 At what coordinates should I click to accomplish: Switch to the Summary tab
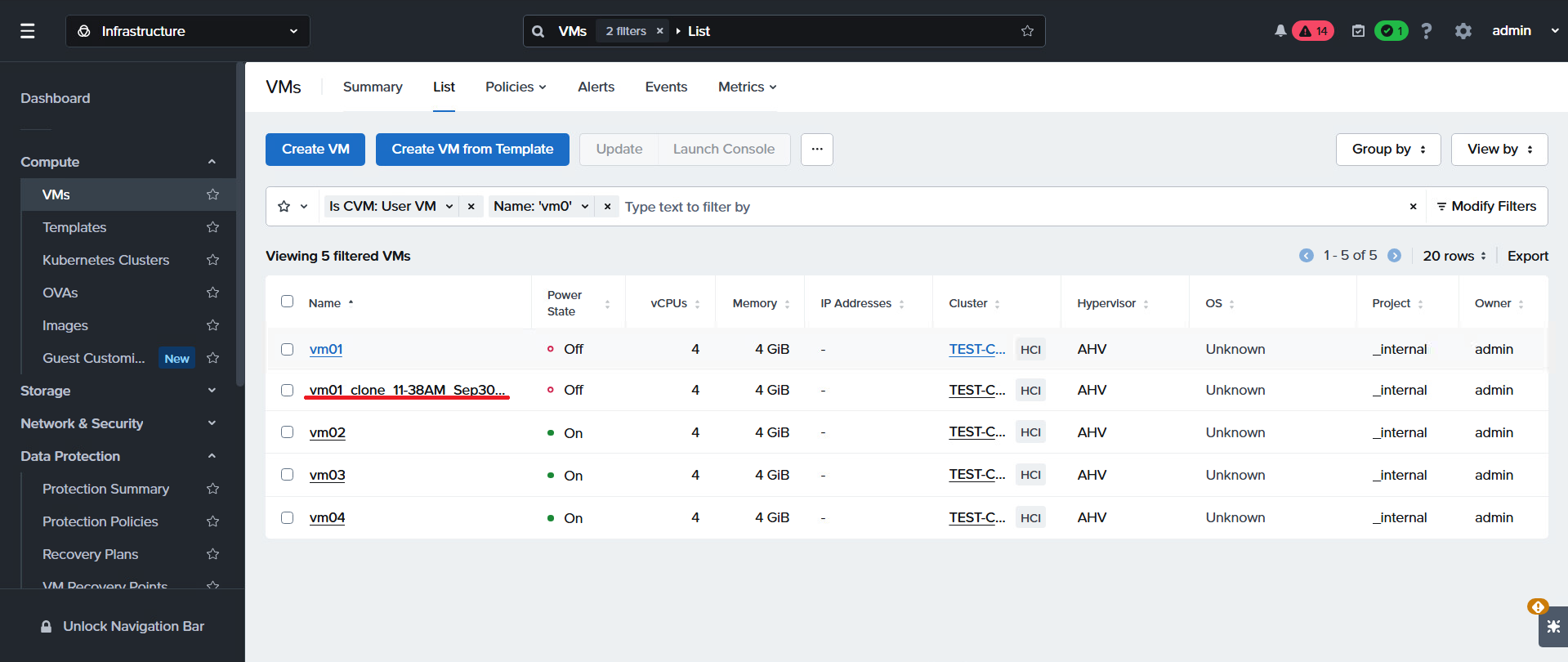click(373, 87)
